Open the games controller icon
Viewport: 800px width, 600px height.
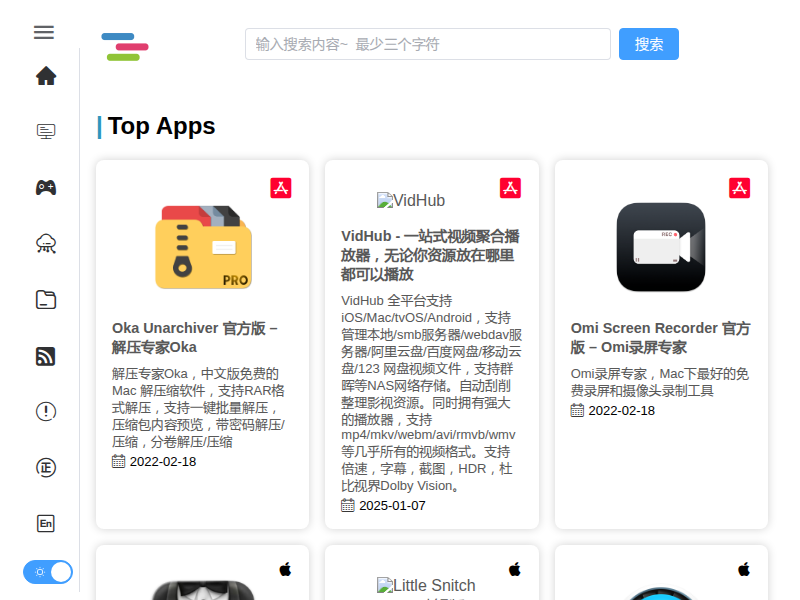pos(46,187)
